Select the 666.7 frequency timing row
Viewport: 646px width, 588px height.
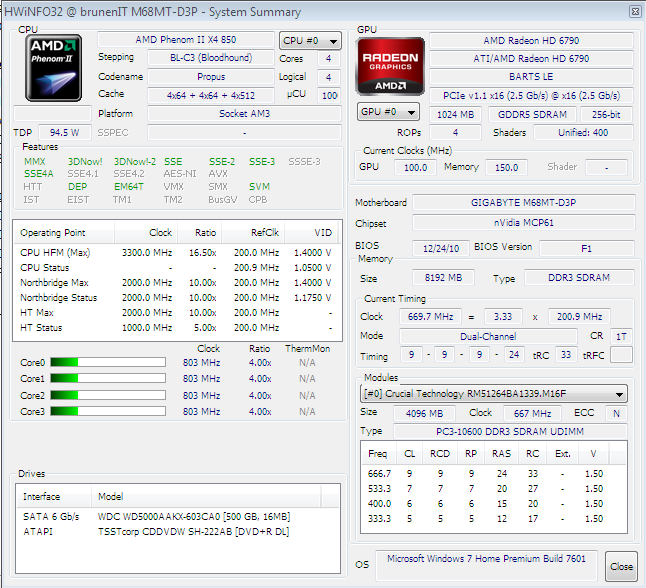point(494,474)
